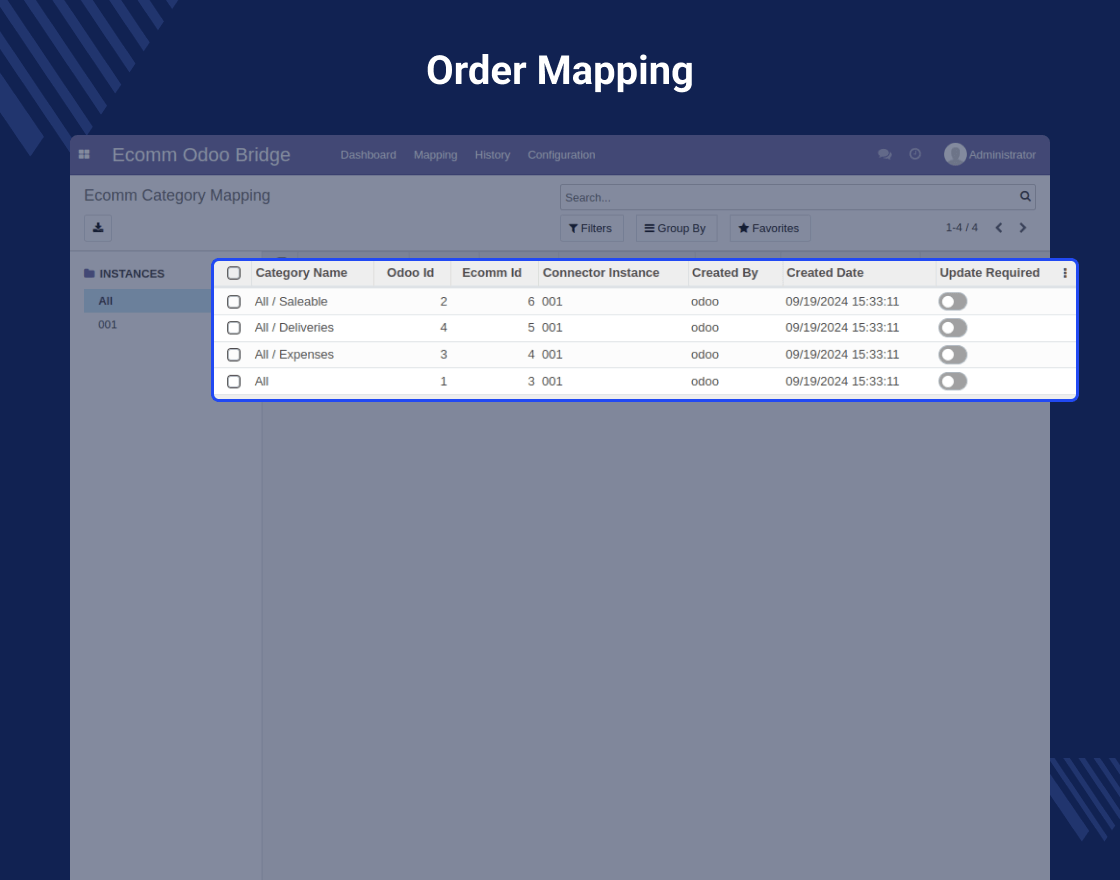Go to next page arrow
1120x880 pixels.
(1023, 228)
